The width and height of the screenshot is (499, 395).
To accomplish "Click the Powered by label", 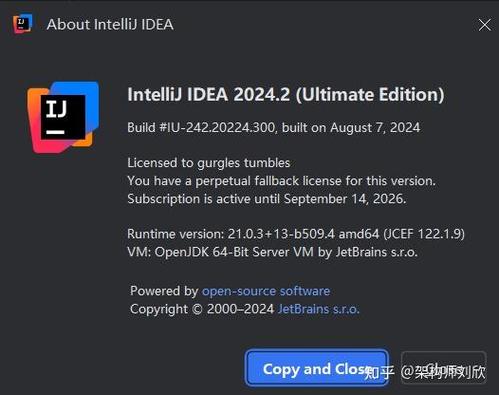I will point(164,291).
